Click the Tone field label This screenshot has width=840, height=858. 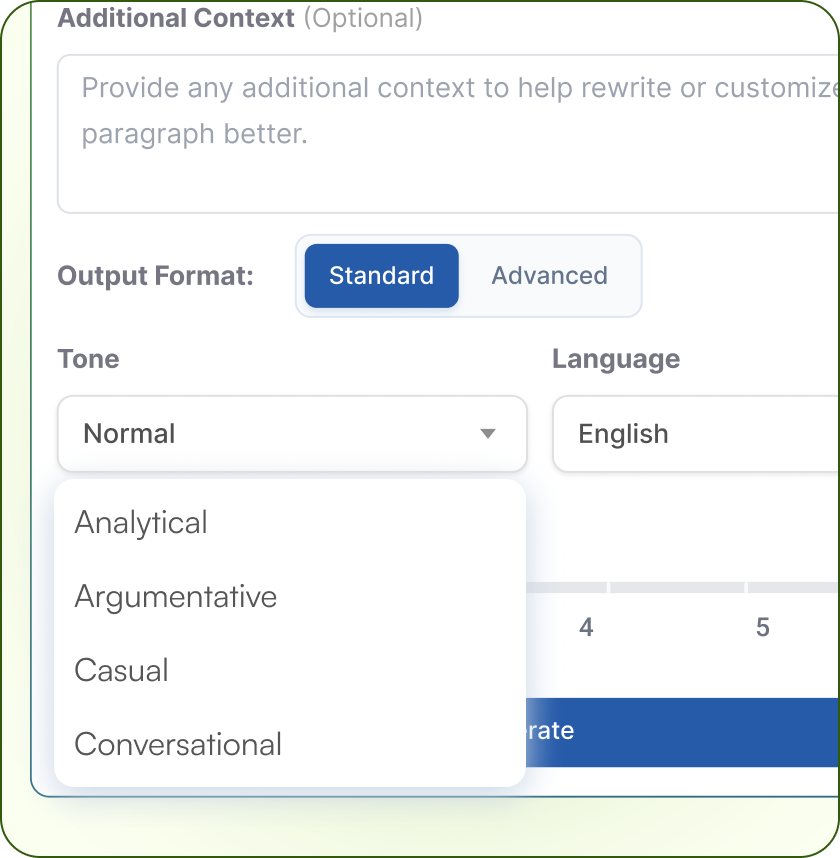coord(88,359)
